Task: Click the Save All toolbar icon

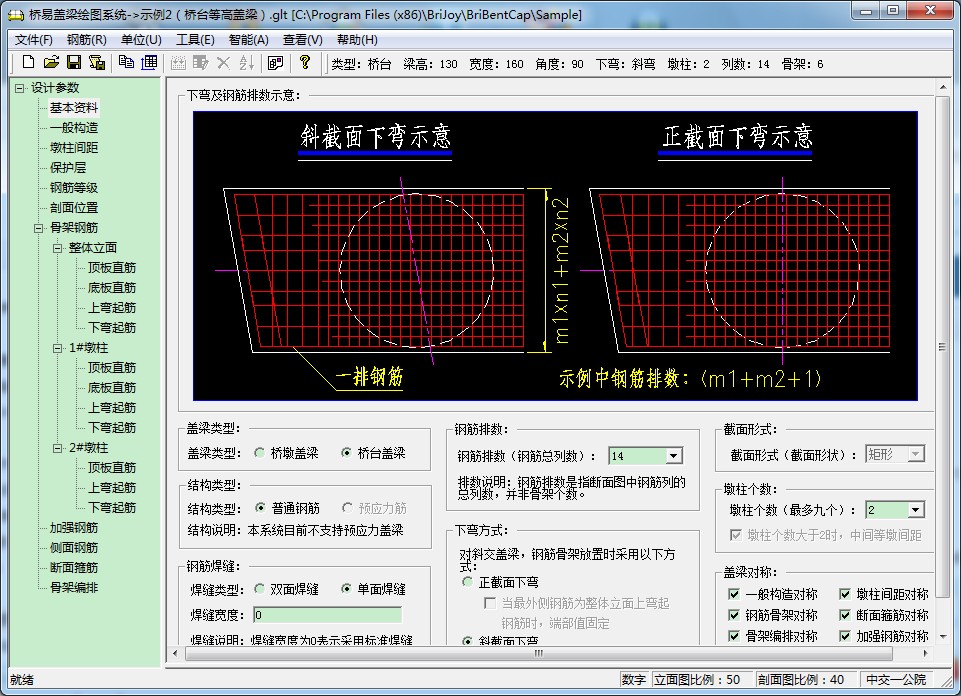Action: click(x=97, y=63)
